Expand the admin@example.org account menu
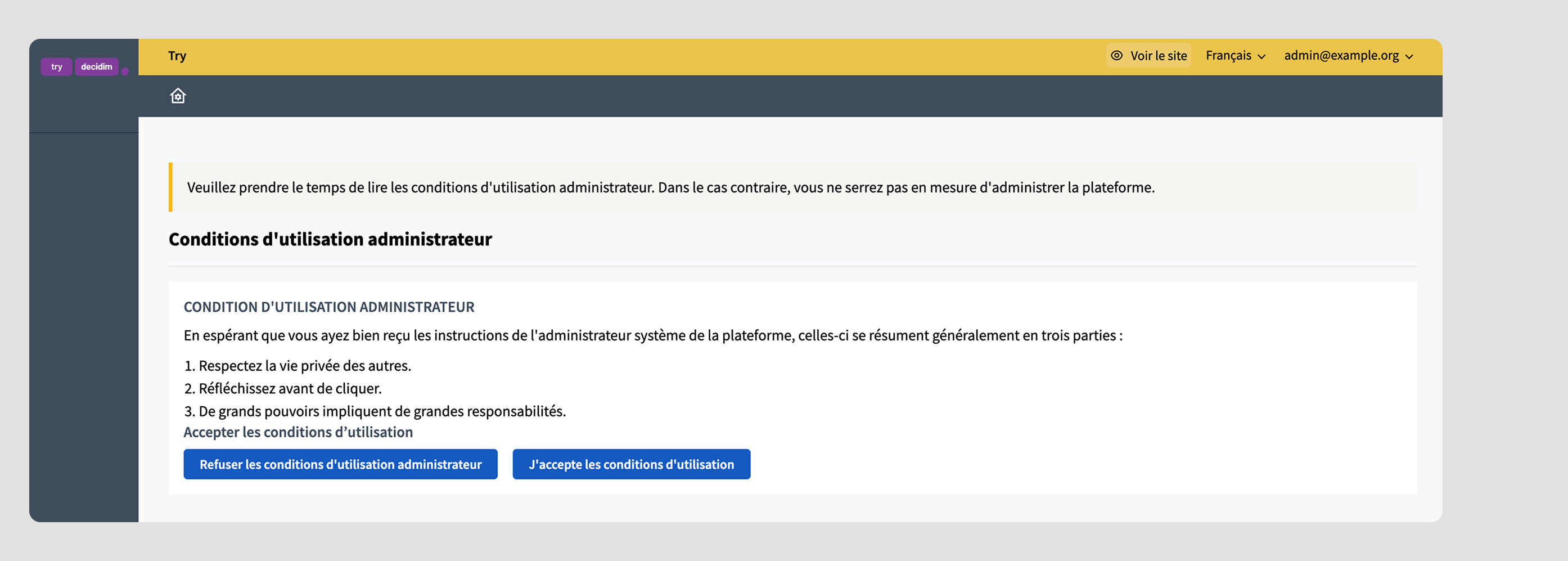Viewport: 1568px width, 561px height. [1348, 56]
